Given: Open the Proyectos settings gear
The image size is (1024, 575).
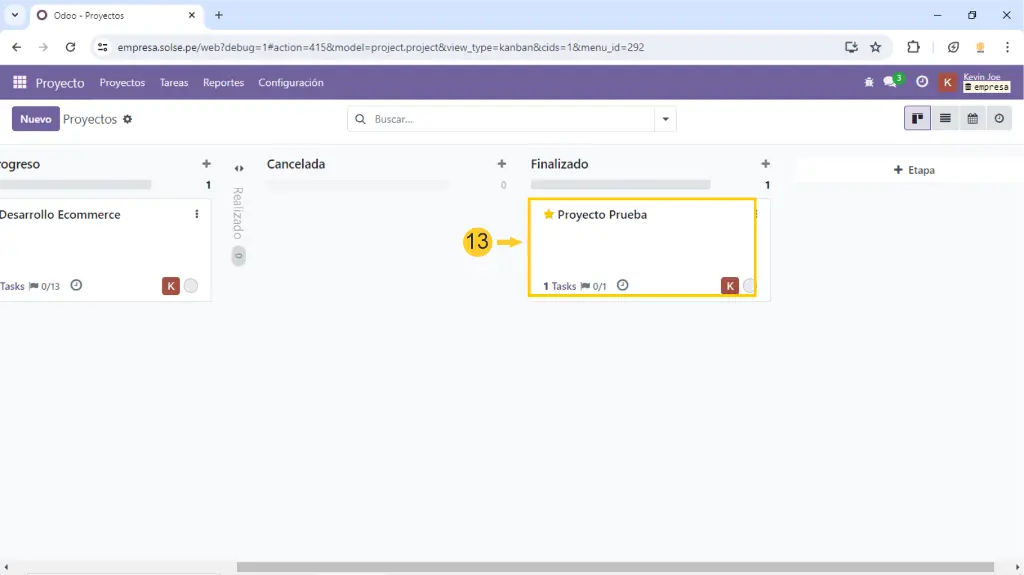Looking at the screenshot, I should (128, 119).
